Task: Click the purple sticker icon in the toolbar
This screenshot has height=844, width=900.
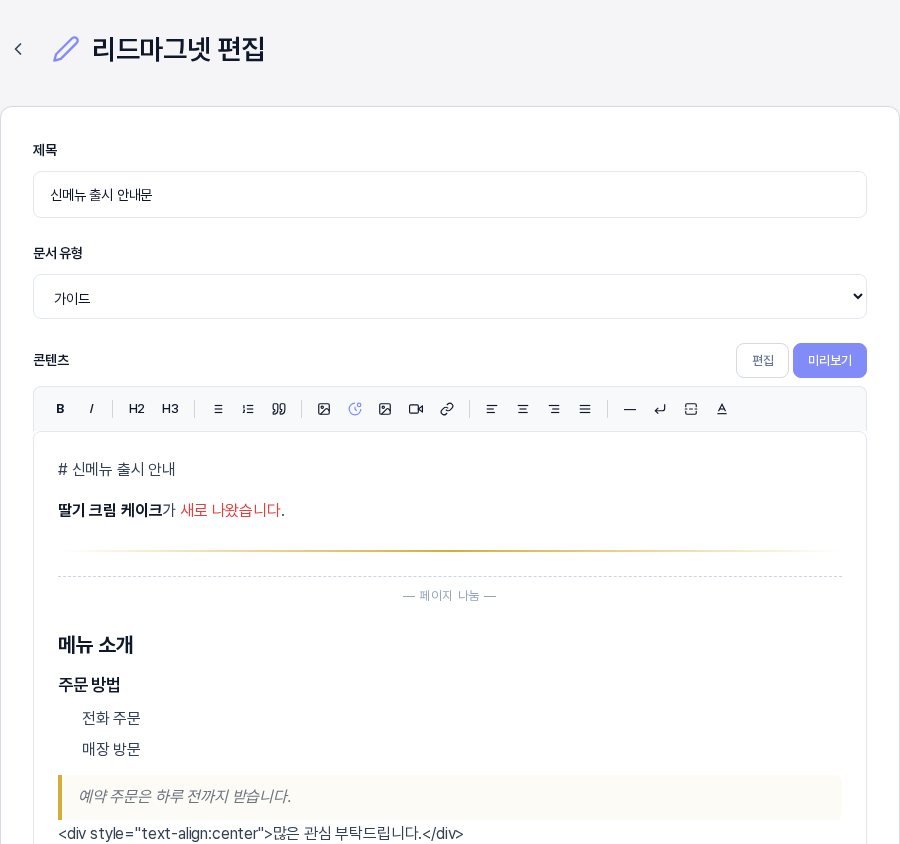Action: click(355, 409)
